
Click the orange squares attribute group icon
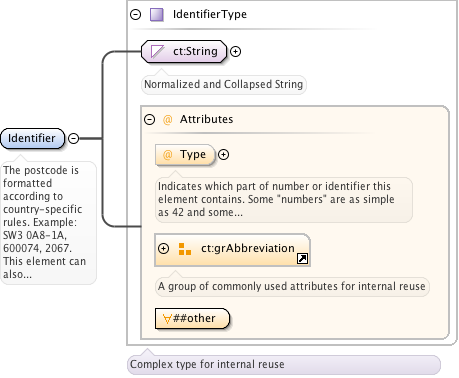(x=185, y=249)
